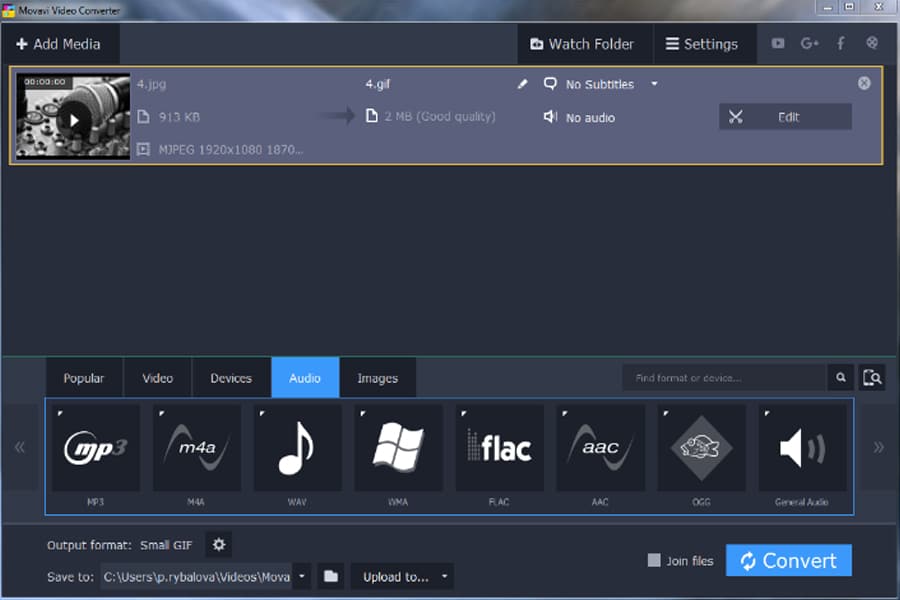Open the output folder browse icon

[331, 576]
